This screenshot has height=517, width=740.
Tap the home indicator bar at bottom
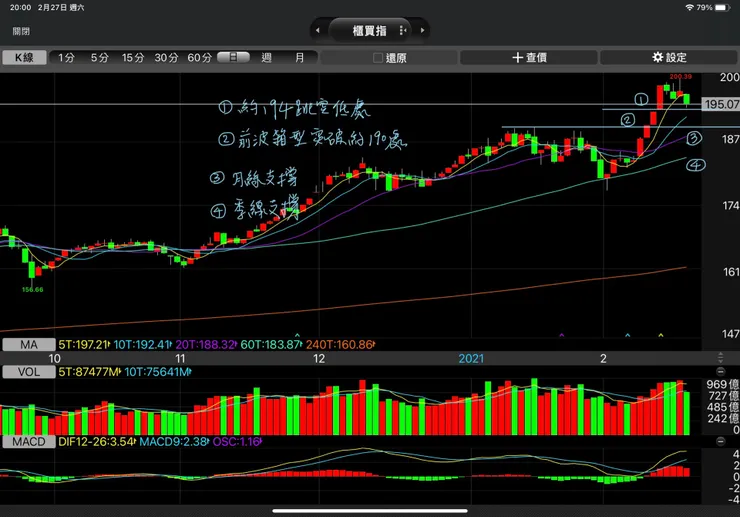370,510
